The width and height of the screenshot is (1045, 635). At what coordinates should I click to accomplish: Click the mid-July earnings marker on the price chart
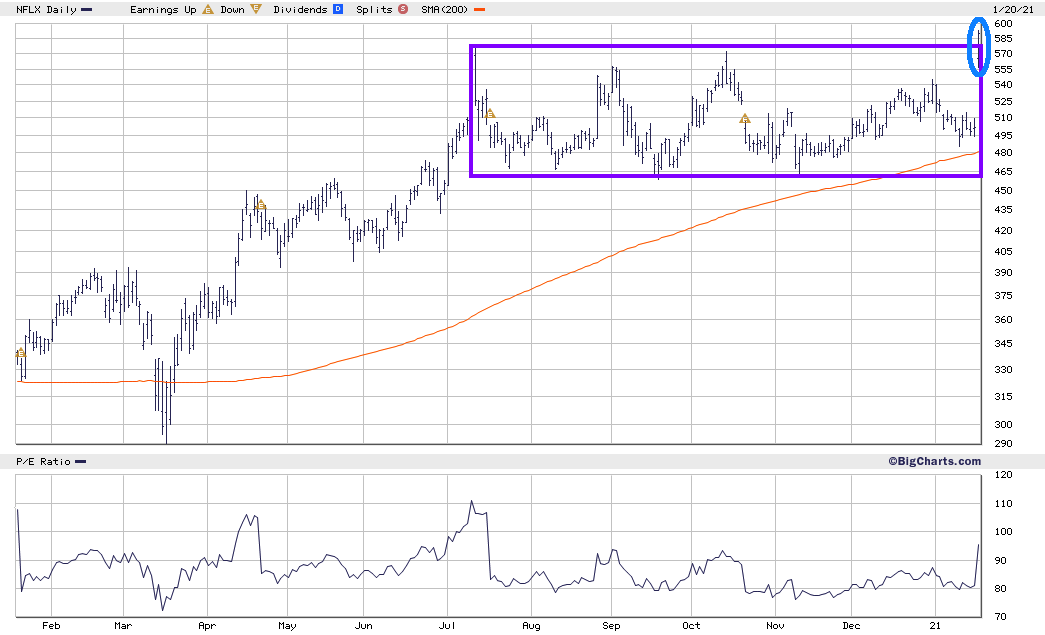(x=490, y=114)
